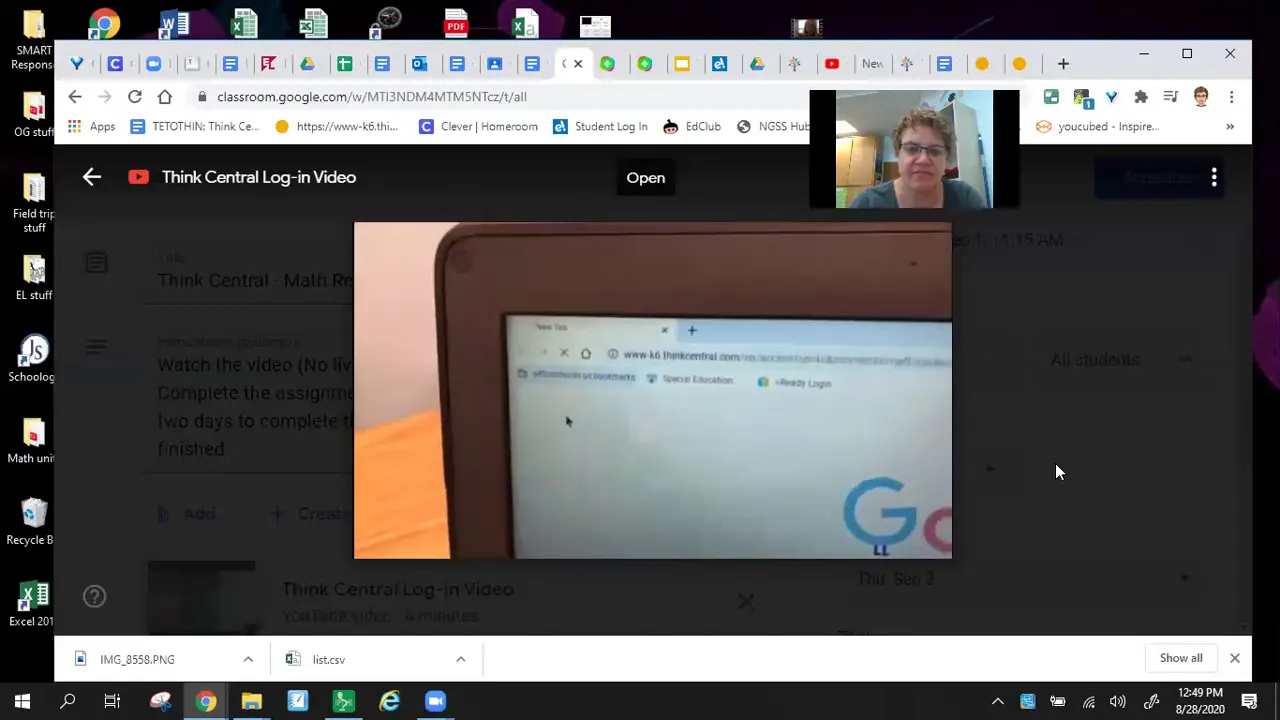Switch to the Zoom tab in Chrome
Image resolution: width=1280 pixels, height=720 pixels.
pos(153,64)
